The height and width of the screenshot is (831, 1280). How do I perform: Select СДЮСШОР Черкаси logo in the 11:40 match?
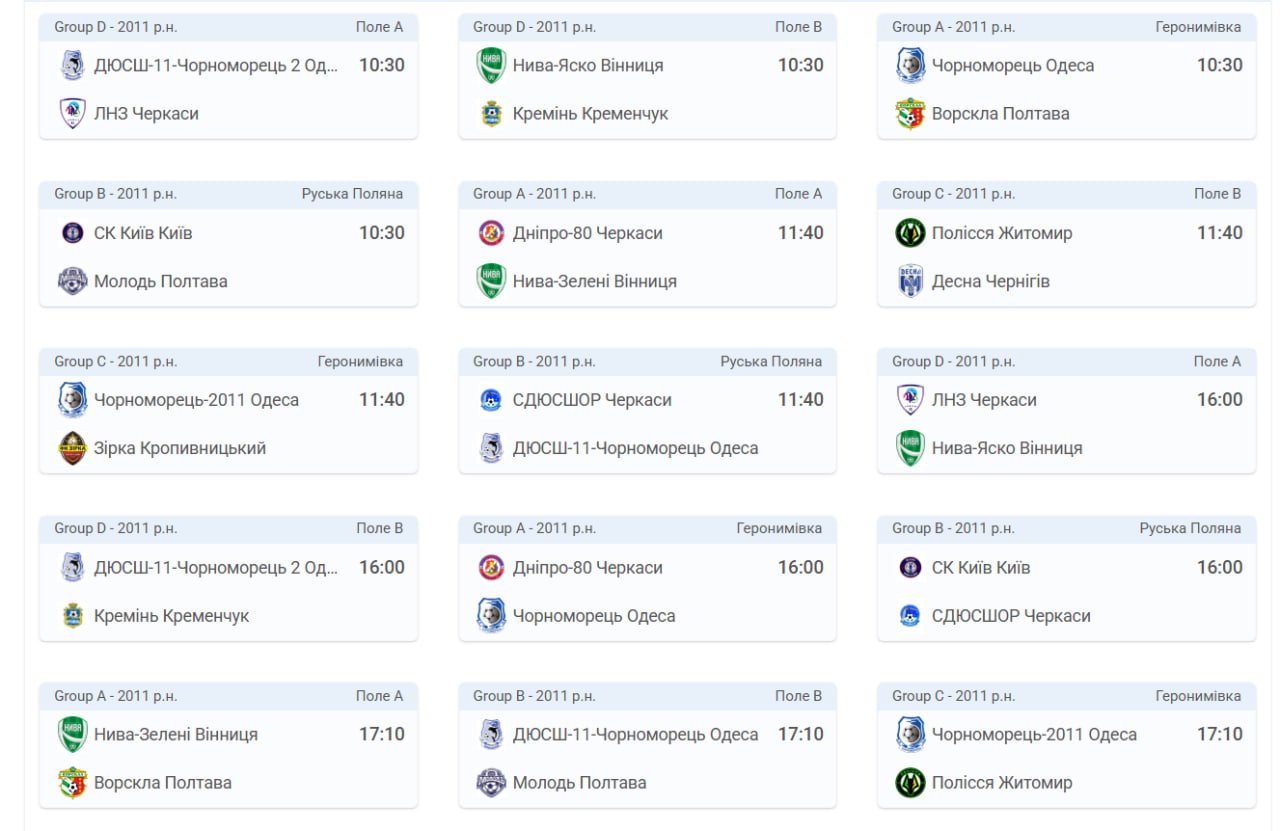click(491, 400)
